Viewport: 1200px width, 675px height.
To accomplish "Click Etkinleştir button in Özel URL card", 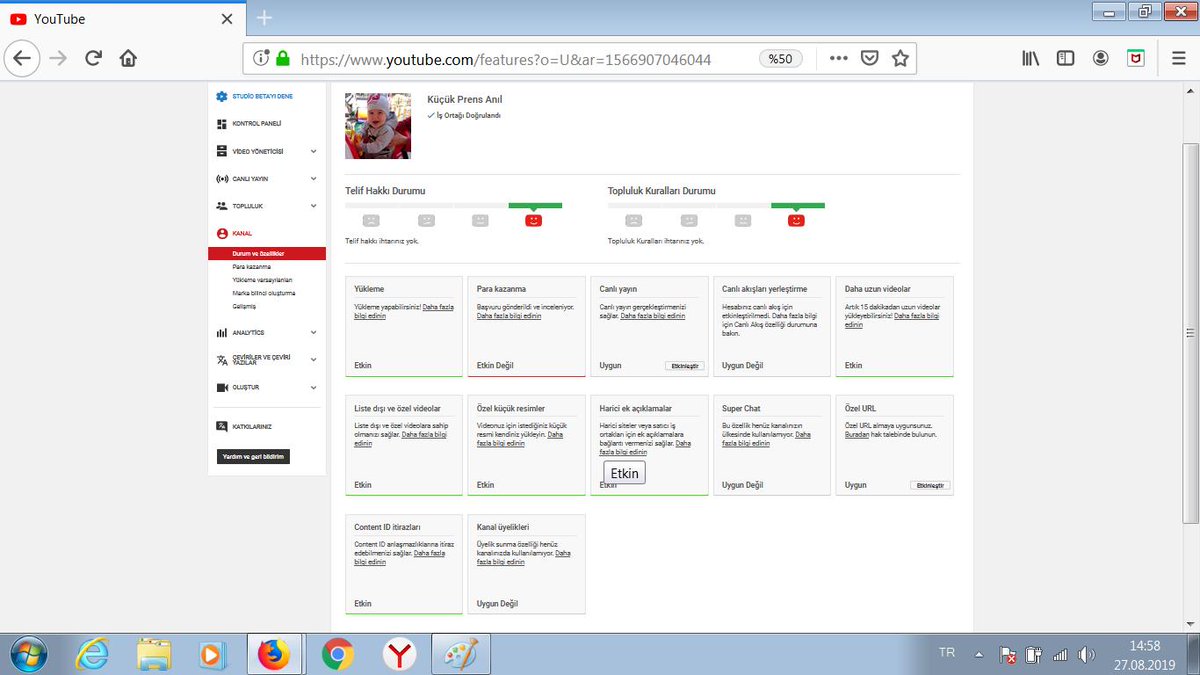I will (930, 485).
